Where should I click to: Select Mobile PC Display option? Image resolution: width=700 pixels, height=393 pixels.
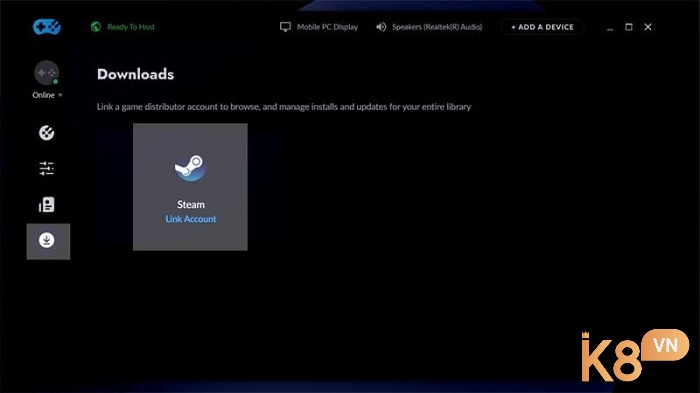pyautogui.click(x=327, y=27)
